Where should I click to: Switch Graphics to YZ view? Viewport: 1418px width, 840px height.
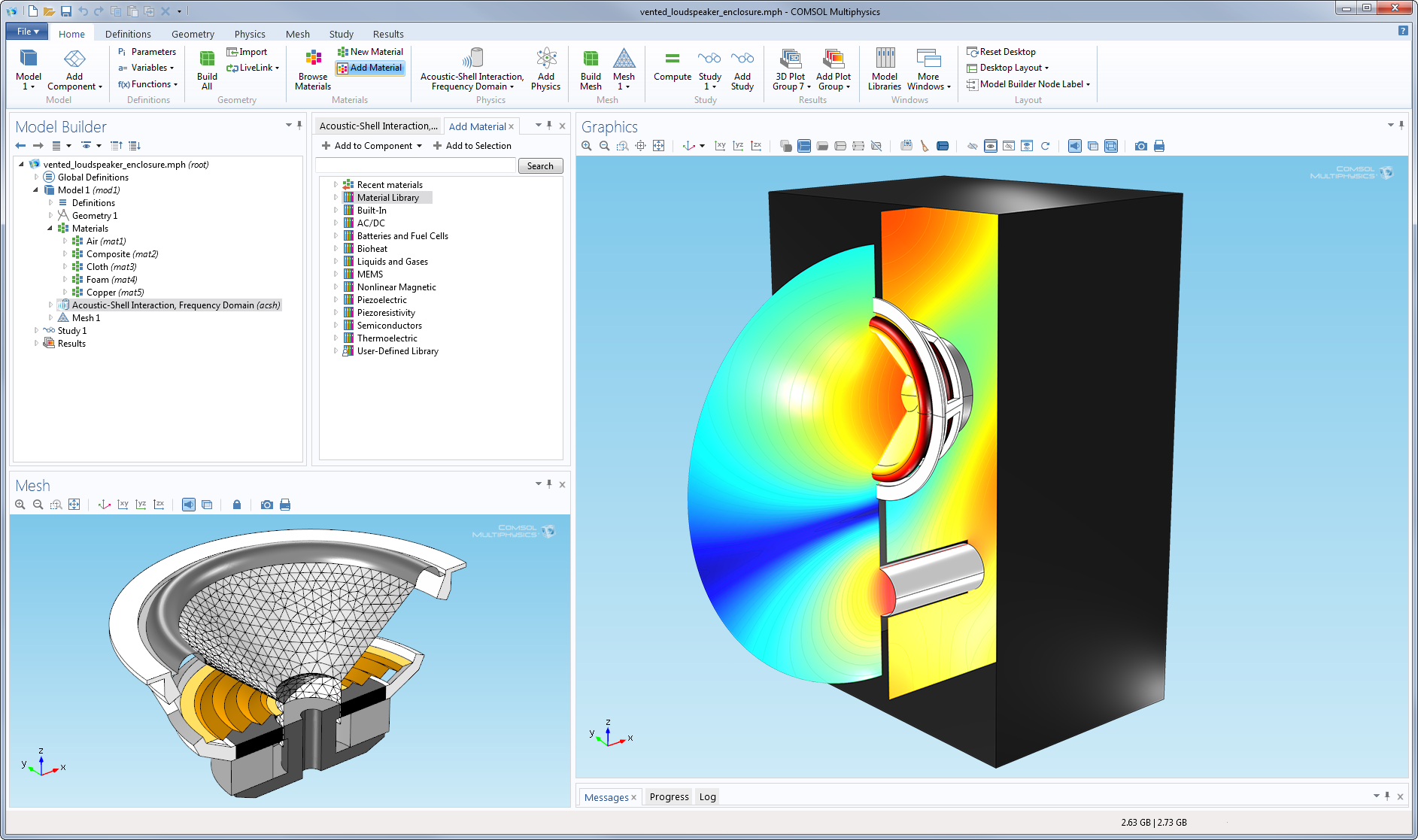[738, 146]
